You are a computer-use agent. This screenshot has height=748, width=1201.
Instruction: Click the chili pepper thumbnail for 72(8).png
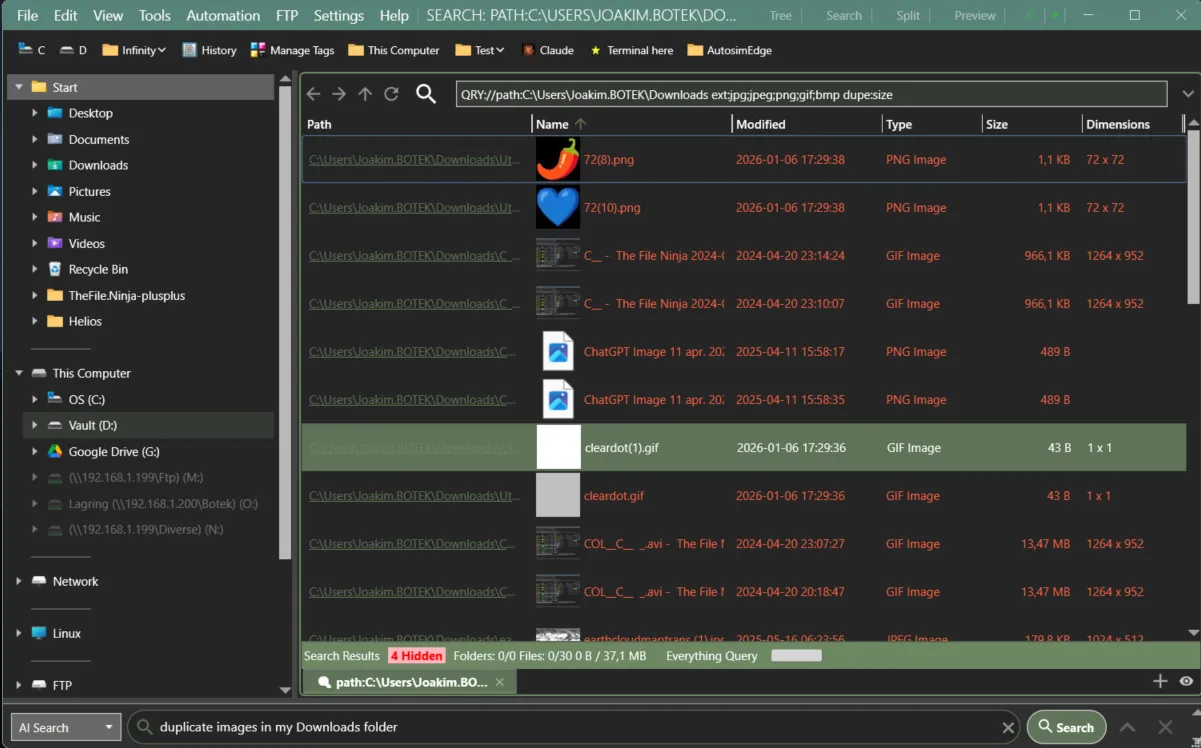558,159
